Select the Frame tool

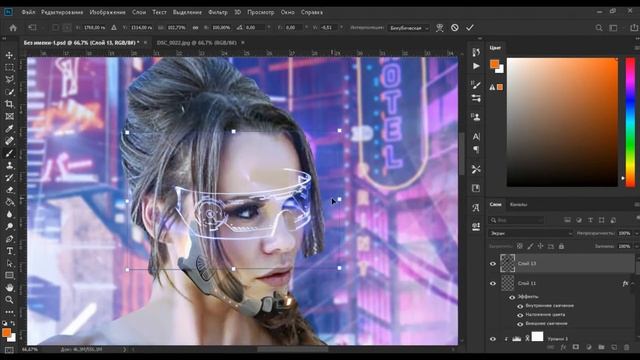coord(9,116)
